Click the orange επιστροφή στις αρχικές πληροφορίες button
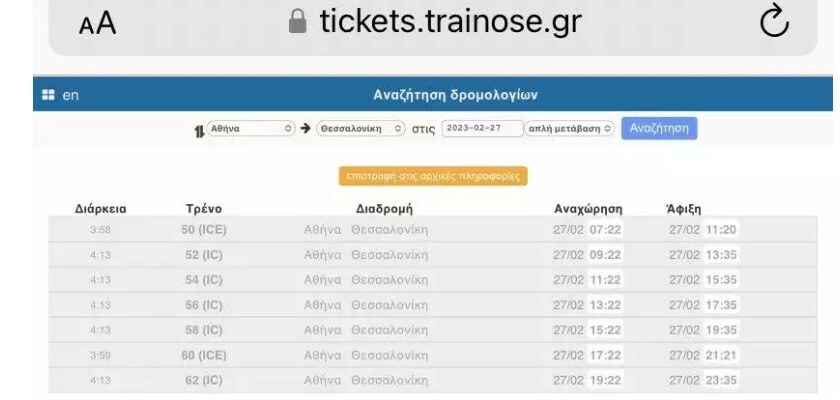 [x=433, y=176]
